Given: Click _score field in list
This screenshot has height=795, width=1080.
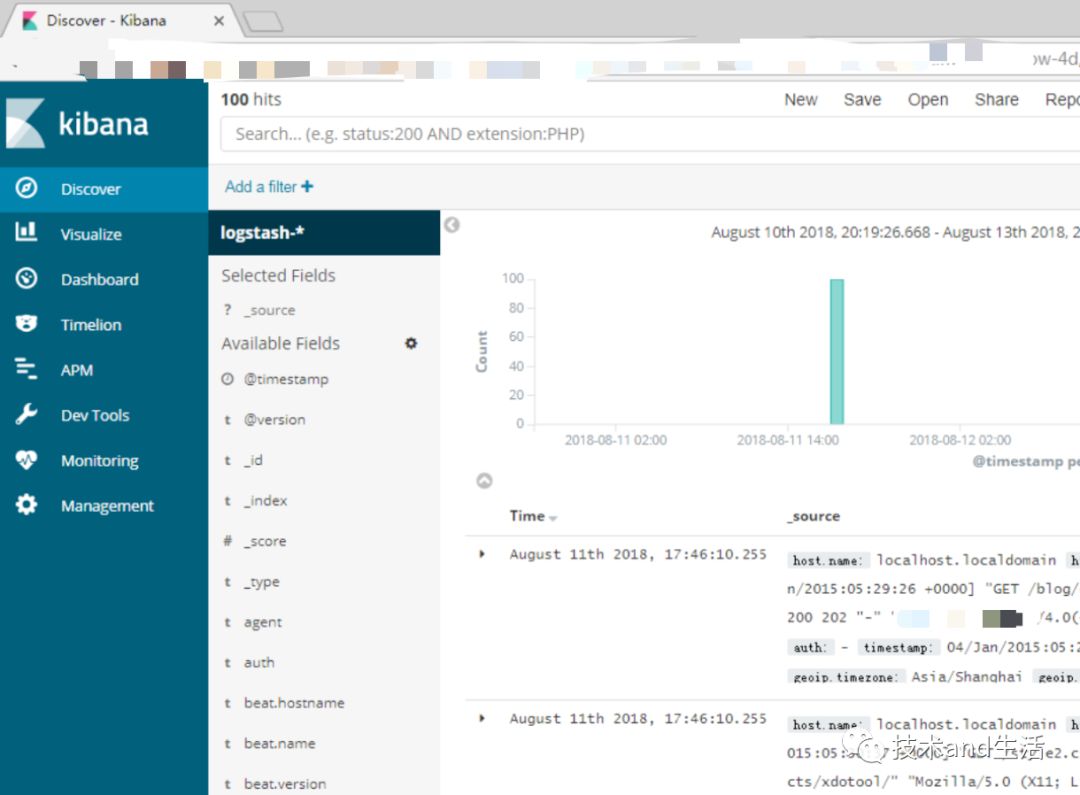Looking at the screenshot, I should (x=265, y=541).
